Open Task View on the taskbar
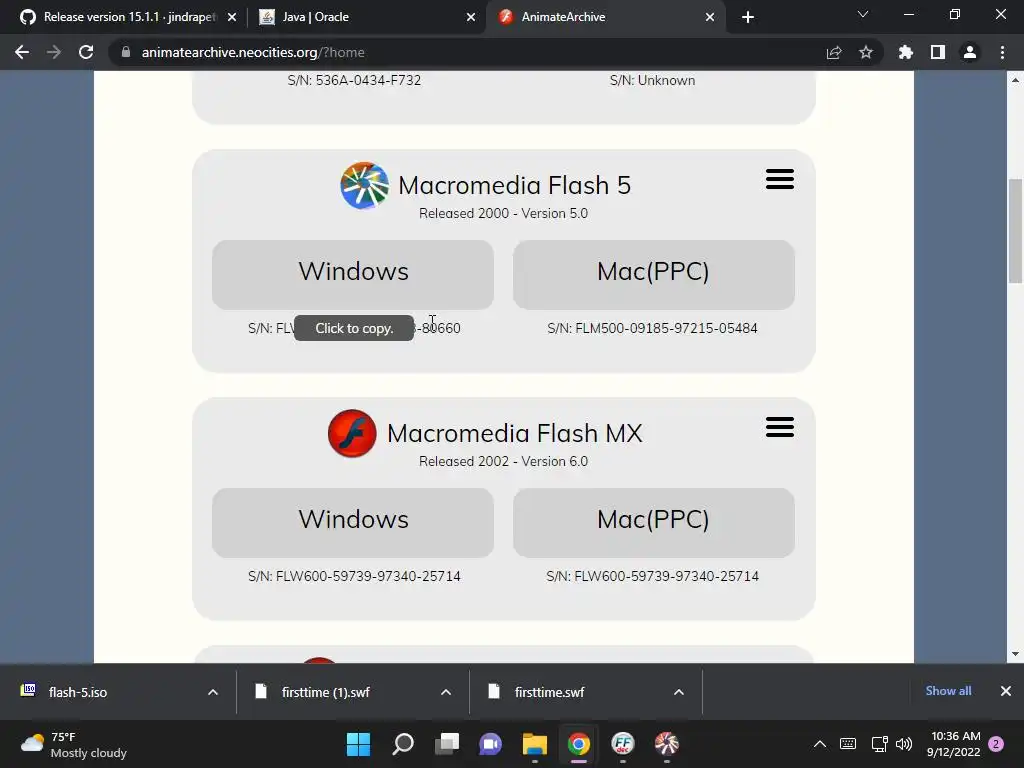 pos(447,744)
